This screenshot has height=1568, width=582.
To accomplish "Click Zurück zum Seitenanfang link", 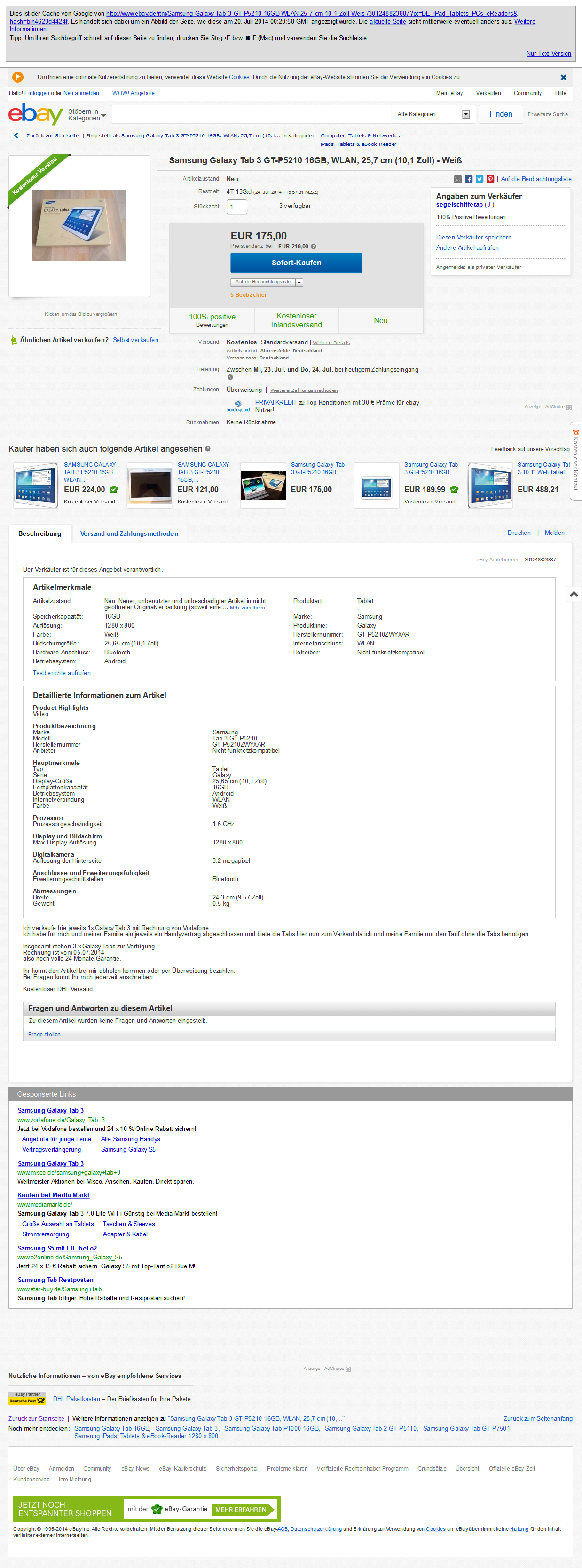I will pos(538,1418).
